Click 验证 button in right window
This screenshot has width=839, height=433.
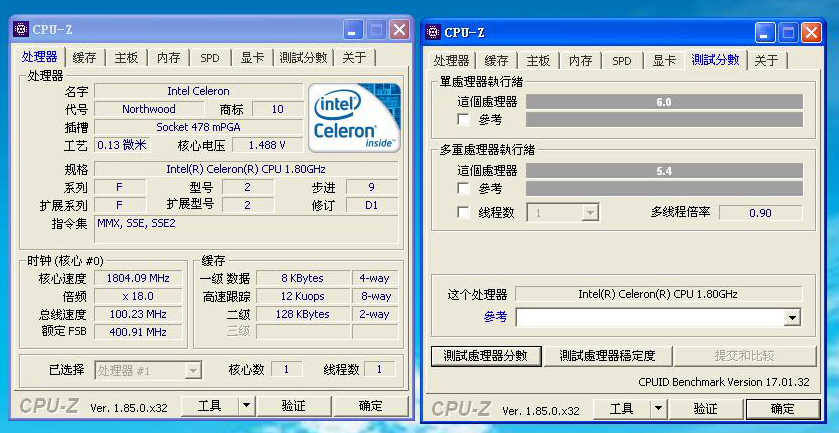[705, 409]
